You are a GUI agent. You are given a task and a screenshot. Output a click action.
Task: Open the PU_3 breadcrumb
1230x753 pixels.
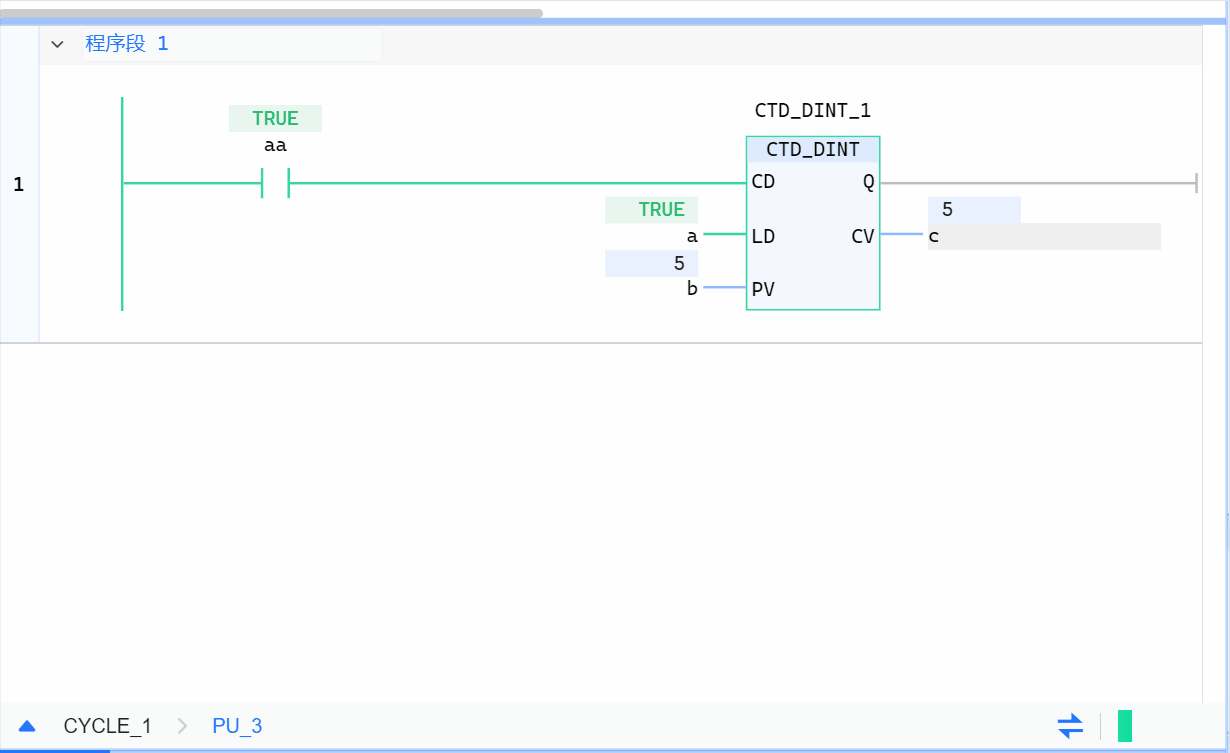point(237,726)
